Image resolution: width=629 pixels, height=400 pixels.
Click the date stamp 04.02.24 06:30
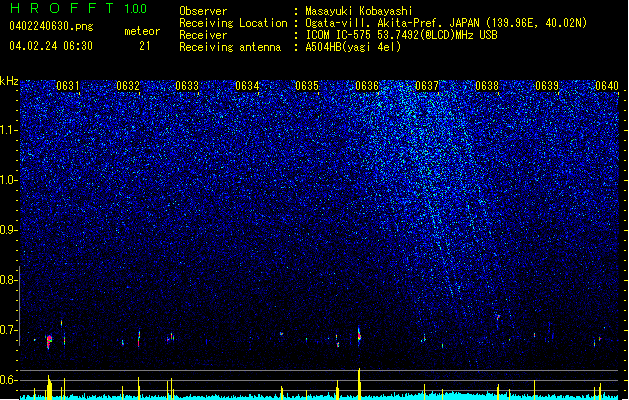point(51,46)
